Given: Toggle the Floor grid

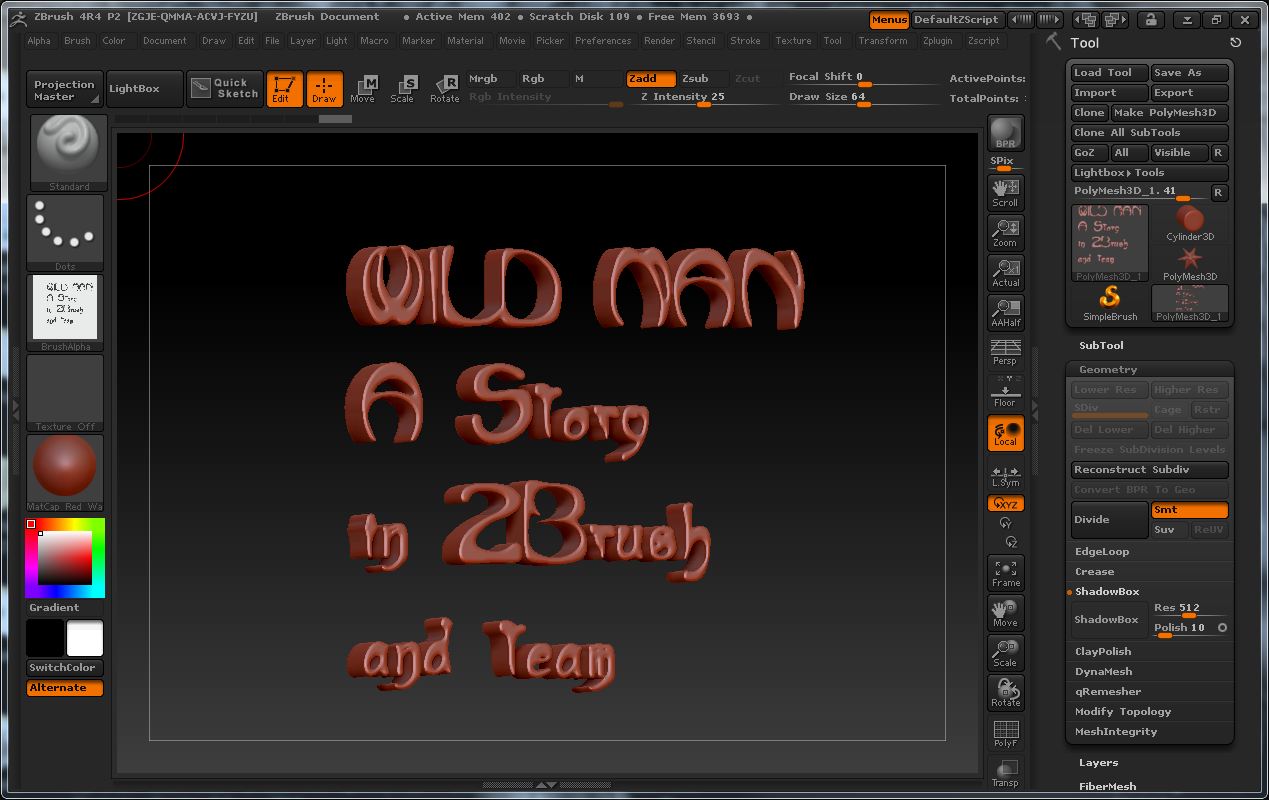Looking at the screenshot, I should coord(1005,393).
